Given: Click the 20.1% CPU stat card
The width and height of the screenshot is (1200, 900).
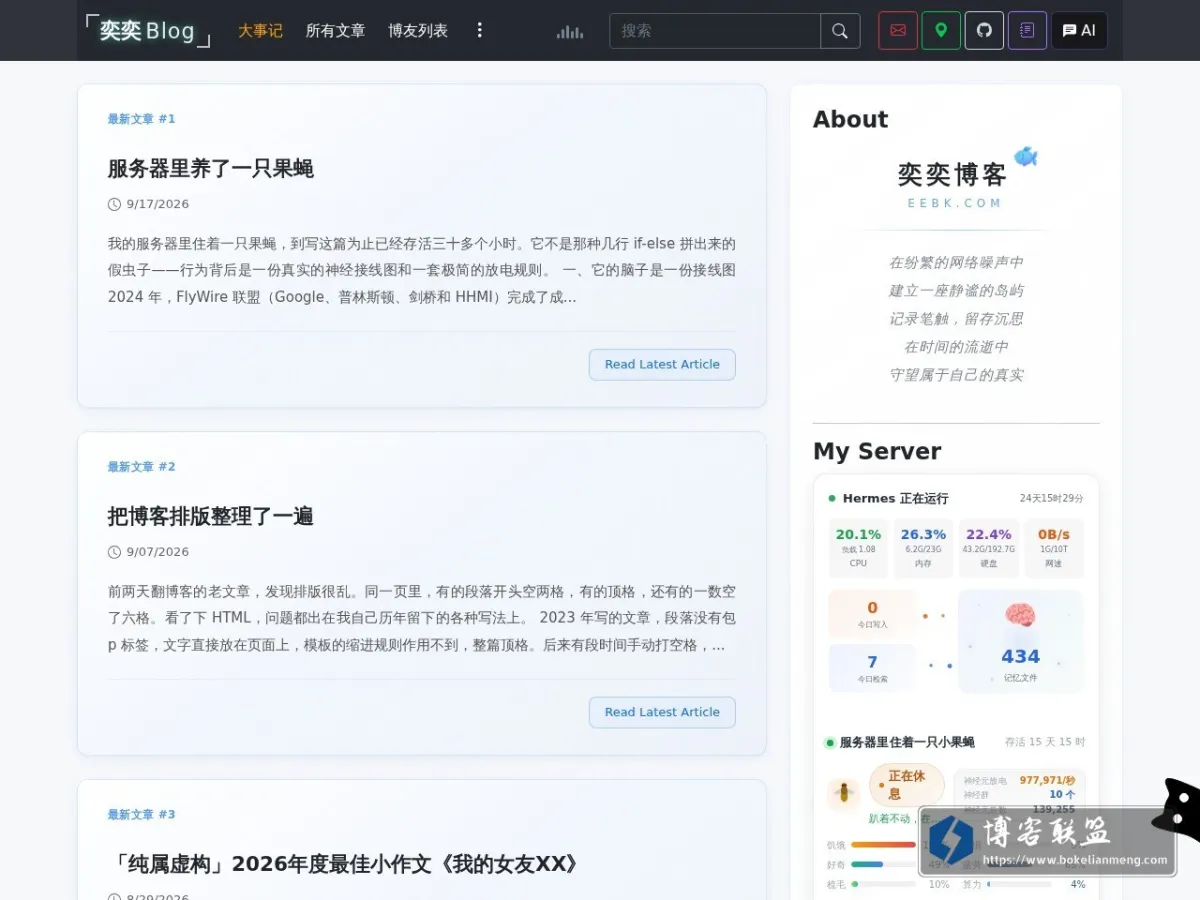Looking at the screenshot, I should [858, 548].
